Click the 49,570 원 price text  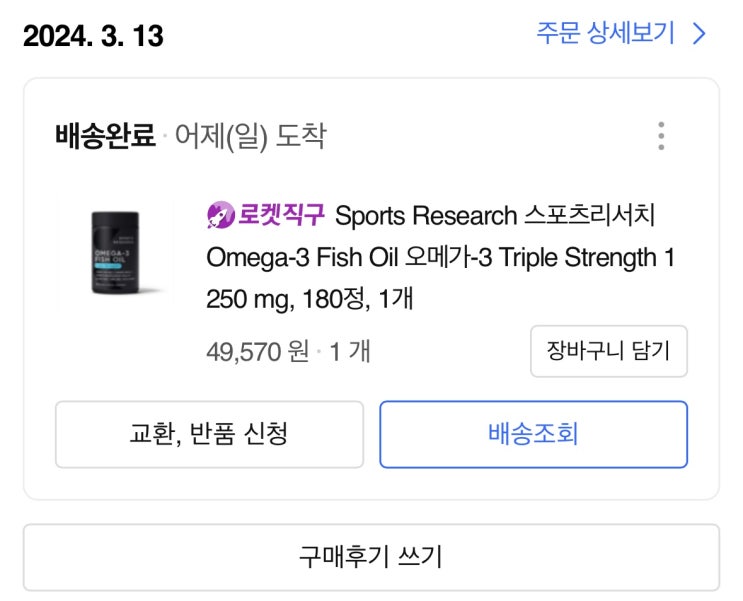257,352
